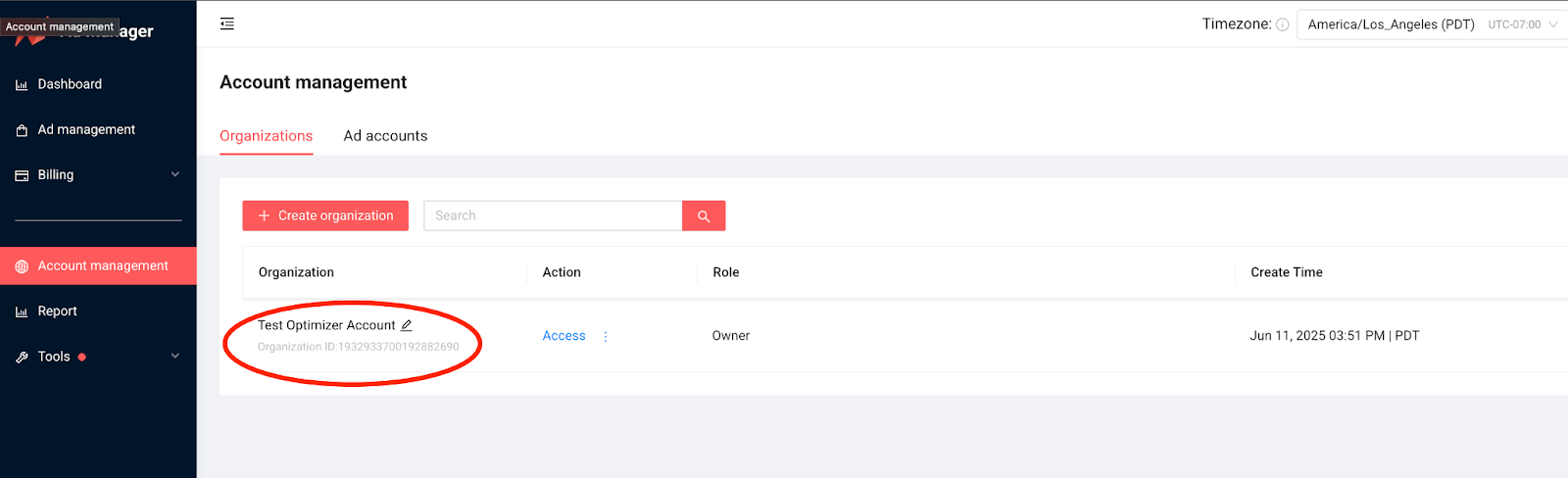Expand the Billing submenu chevron
The width and height of the screenshot is (1568, 478).
pyautogui.click(x=175, y=174)
